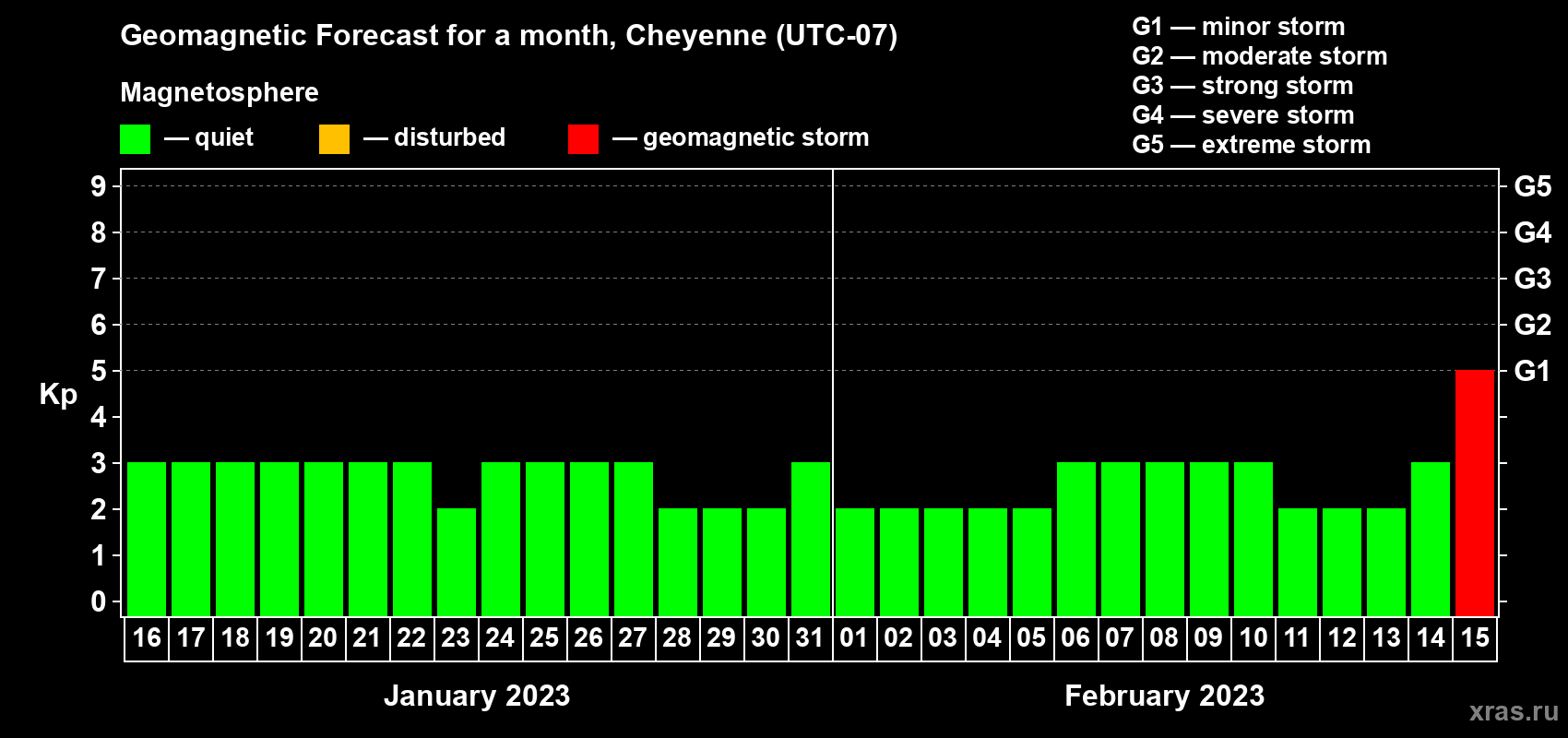
Task: Click date label 17 on the axis
Action: click(191, 637)
